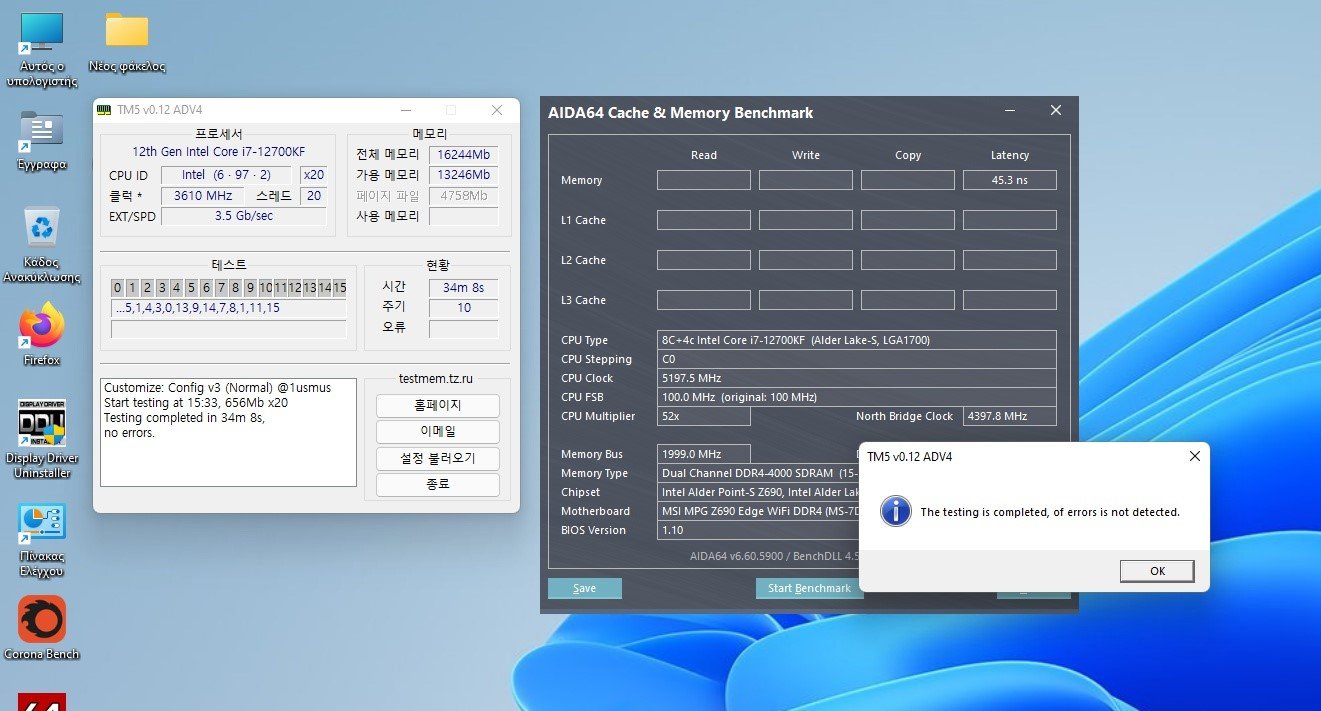The image size is (1321, 711).
Task: Click test number 9 cell in TM5
Action: click(x=251, y=288)
